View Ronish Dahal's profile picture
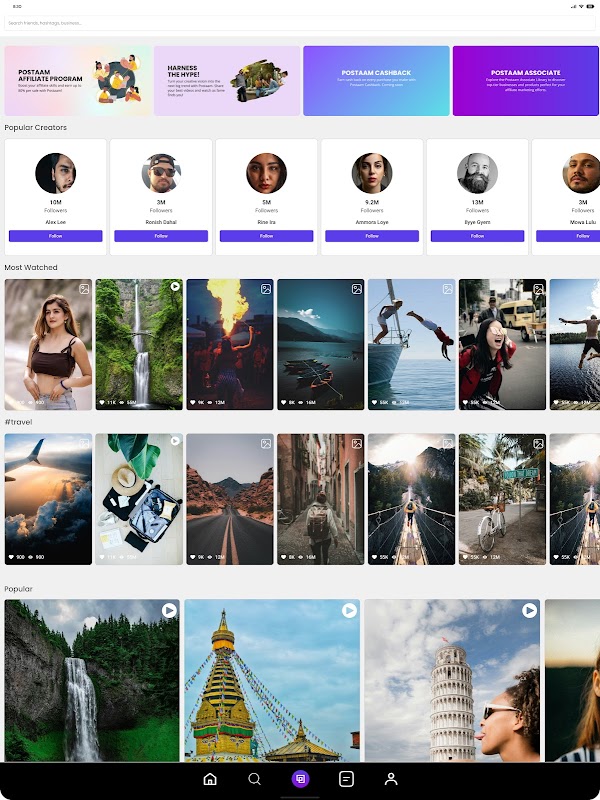Viewport: 600px width, 800px height. coord(161,173)
